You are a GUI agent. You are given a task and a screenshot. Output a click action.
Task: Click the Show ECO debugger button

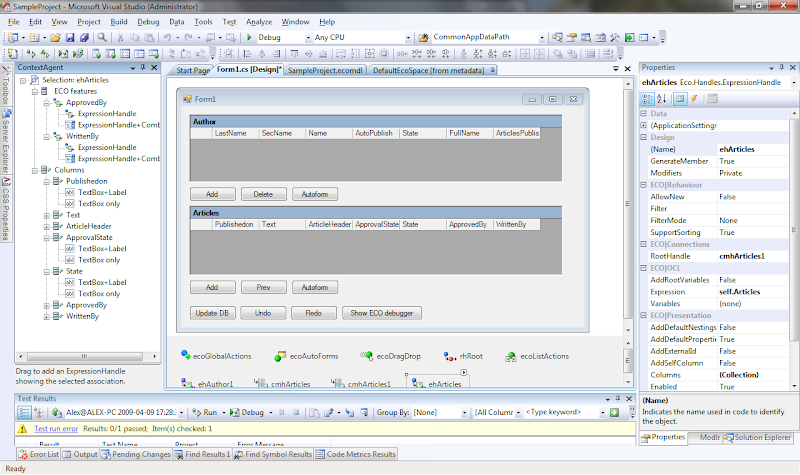(x=383, y=313)
